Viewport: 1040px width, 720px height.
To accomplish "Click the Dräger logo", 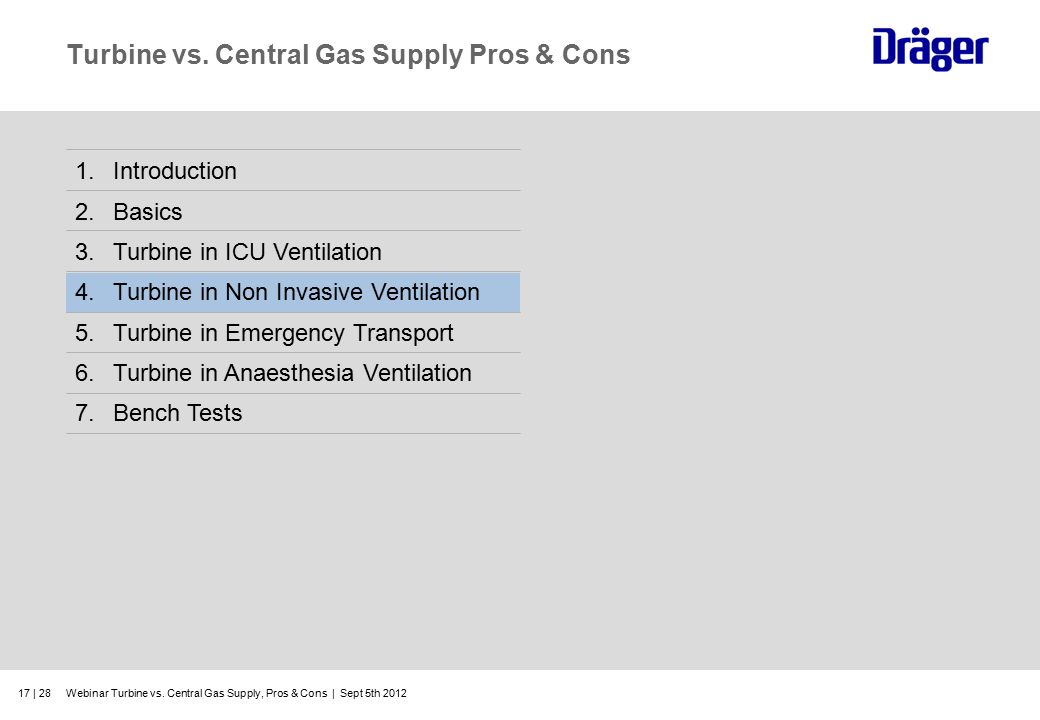I will pos(930,48).
